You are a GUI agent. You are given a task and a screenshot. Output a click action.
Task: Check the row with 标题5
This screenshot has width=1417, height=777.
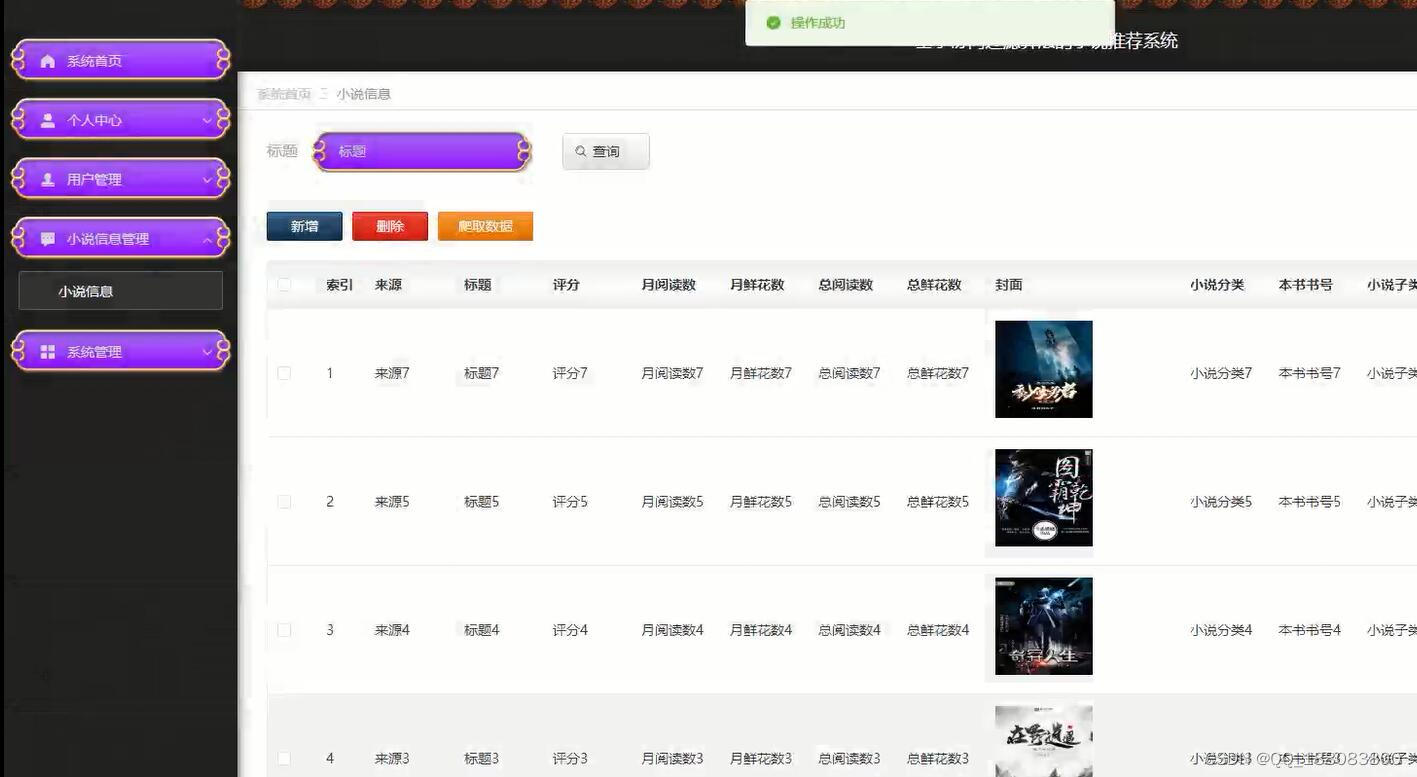pos(284,502)
